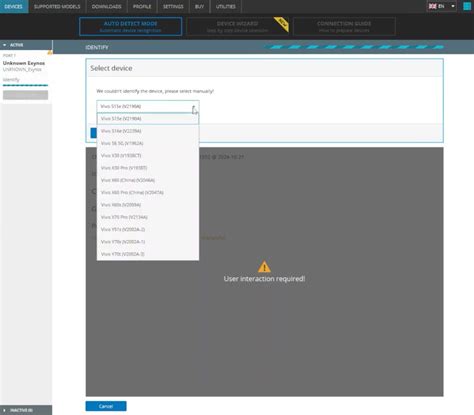Select the Vivo Y70t option
This screenshot has height=415, width=474.
pyautogui.click(x=148, y=254)
